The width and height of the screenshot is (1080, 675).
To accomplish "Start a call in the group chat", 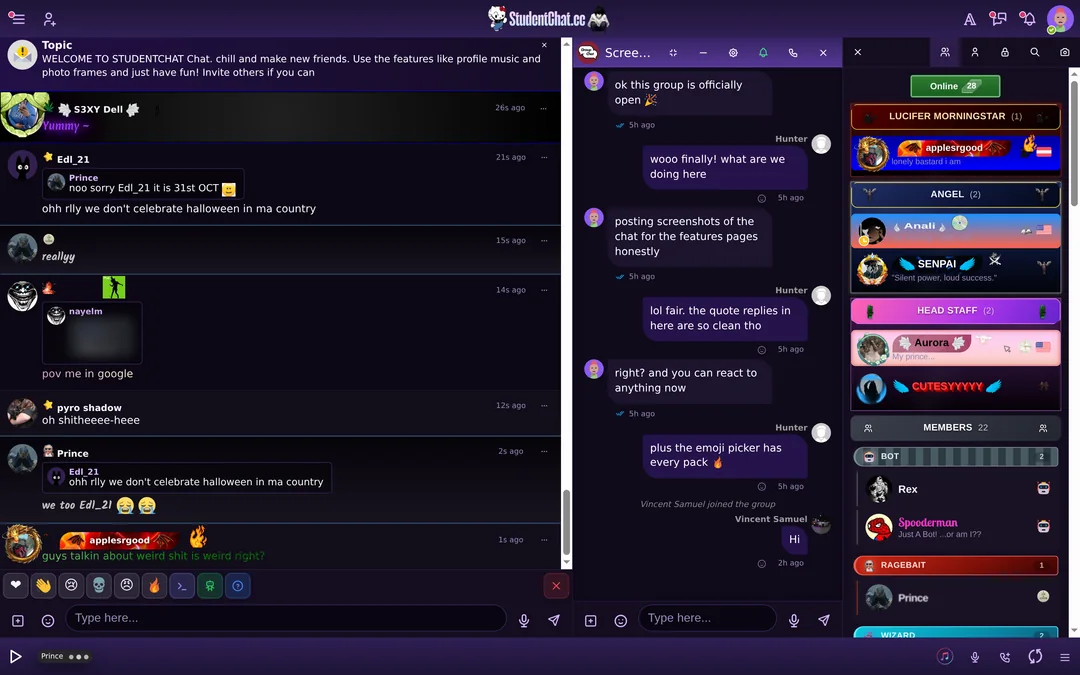I will pos(793,53).
